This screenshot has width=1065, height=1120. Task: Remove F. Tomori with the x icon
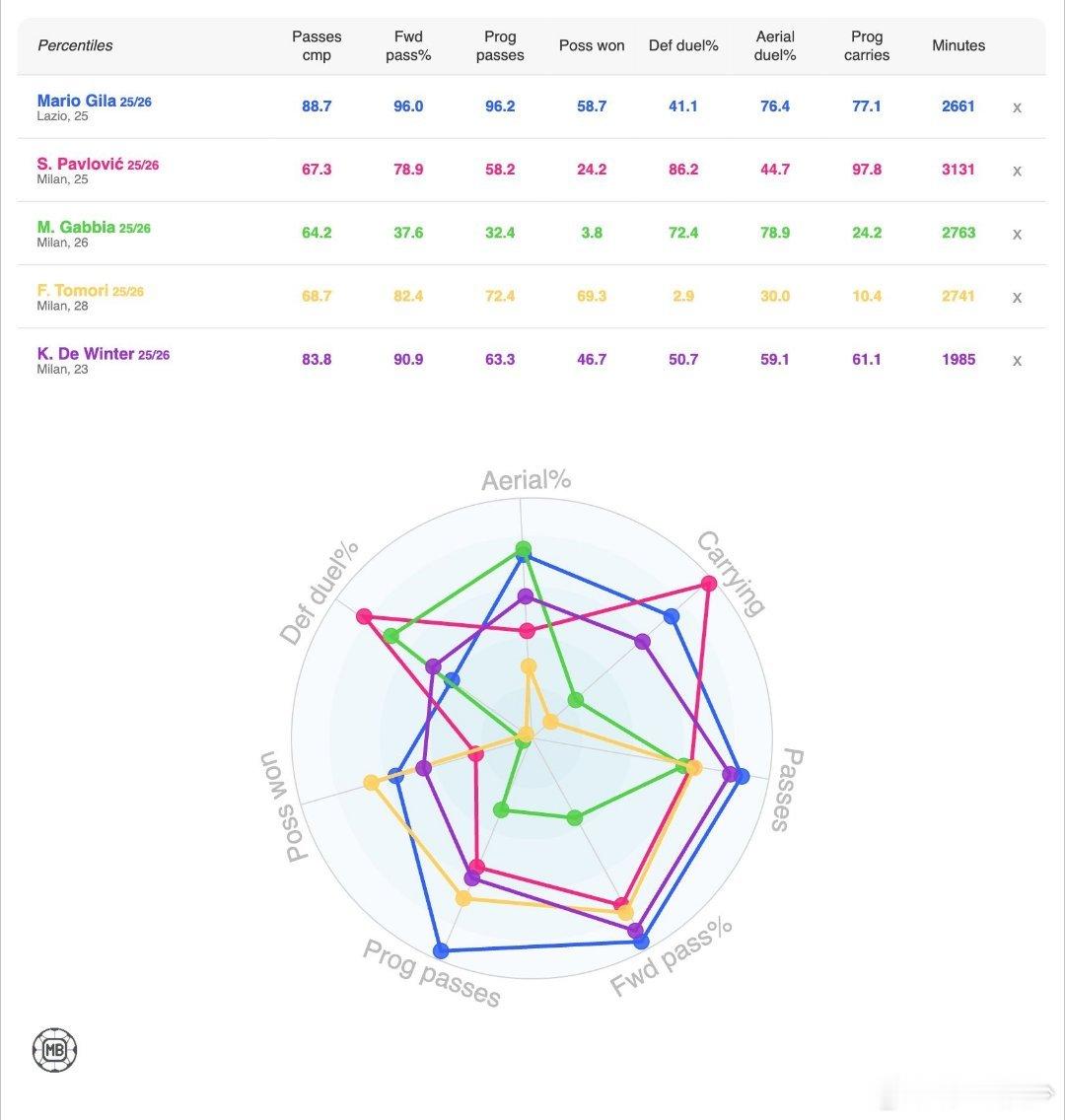pos(1017,297)
